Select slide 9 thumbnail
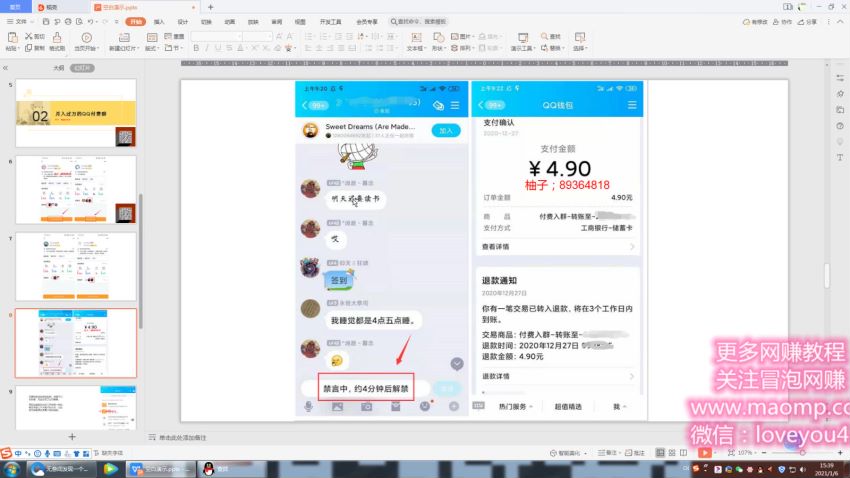The height and width of the screenshot is (478, 850). [76, 408]
